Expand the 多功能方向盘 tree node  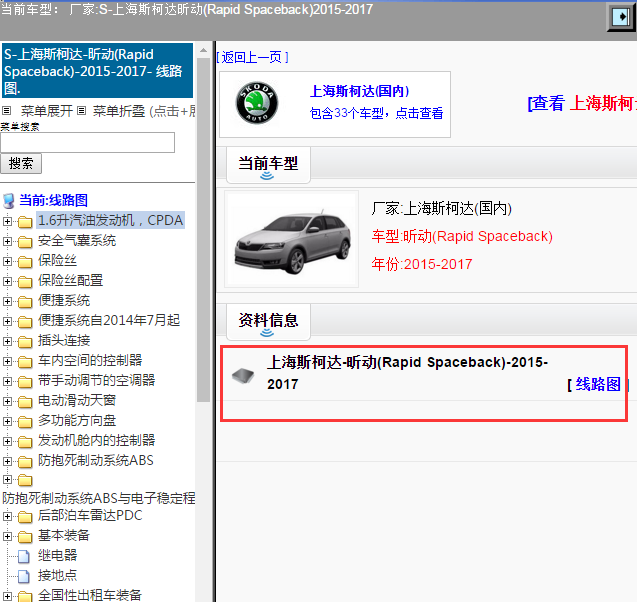[7, 421]
